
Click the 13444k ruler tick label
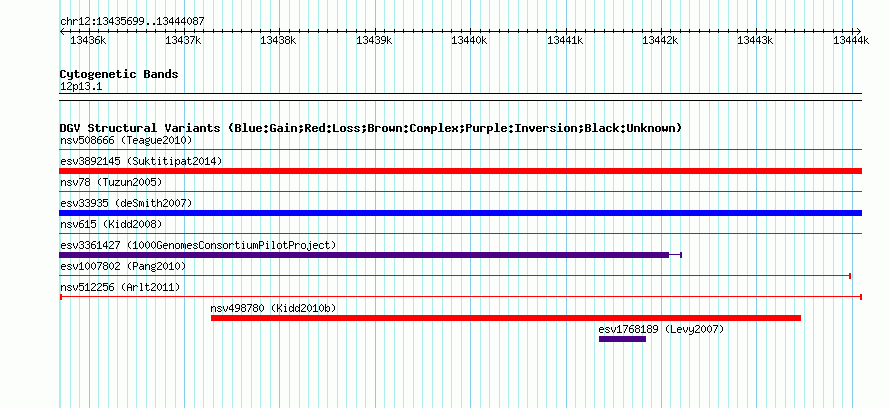pyautogui.click(x=850, y=40)
